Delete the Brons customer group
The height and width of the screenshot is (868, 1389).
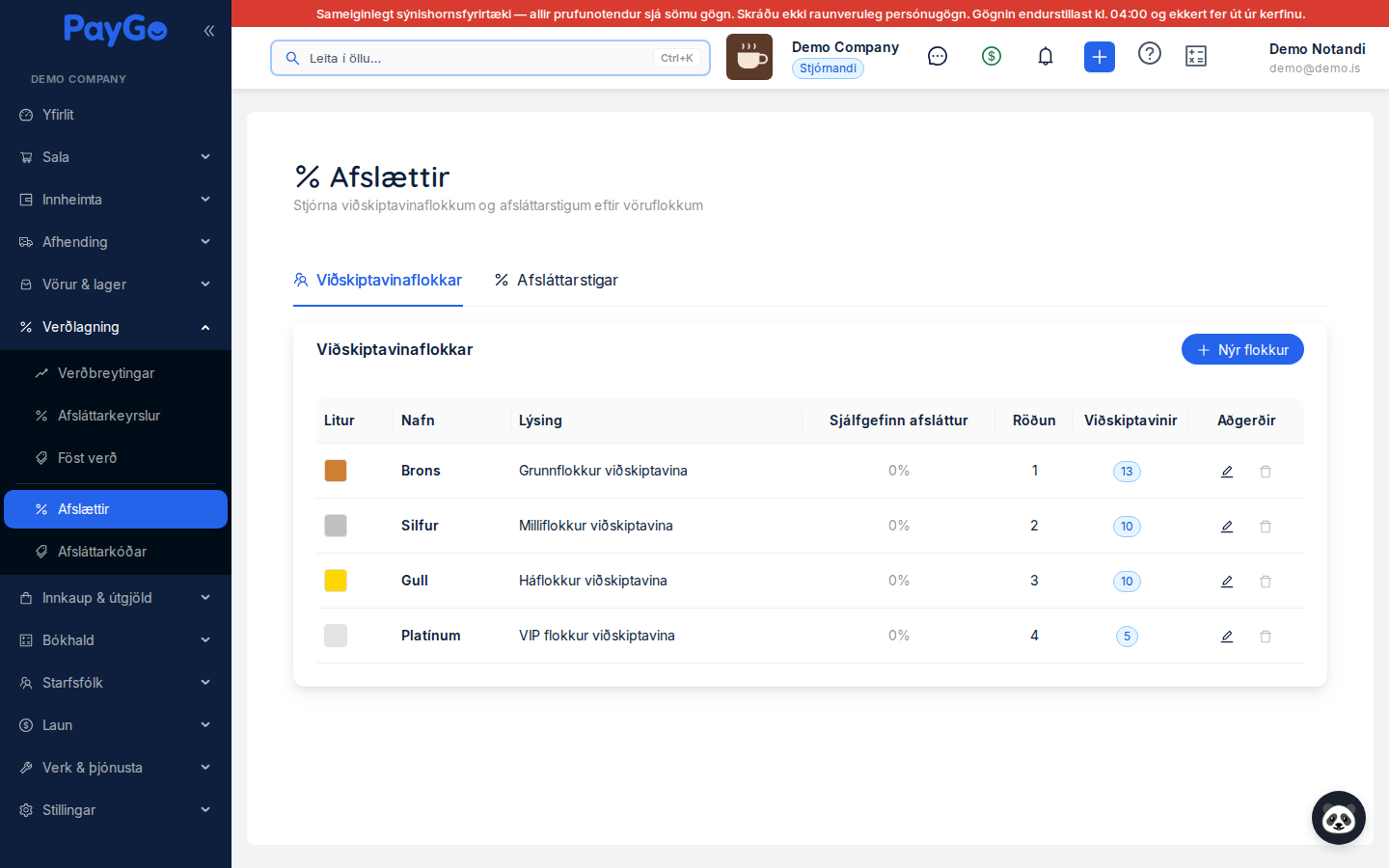[x=1266, y=472]
